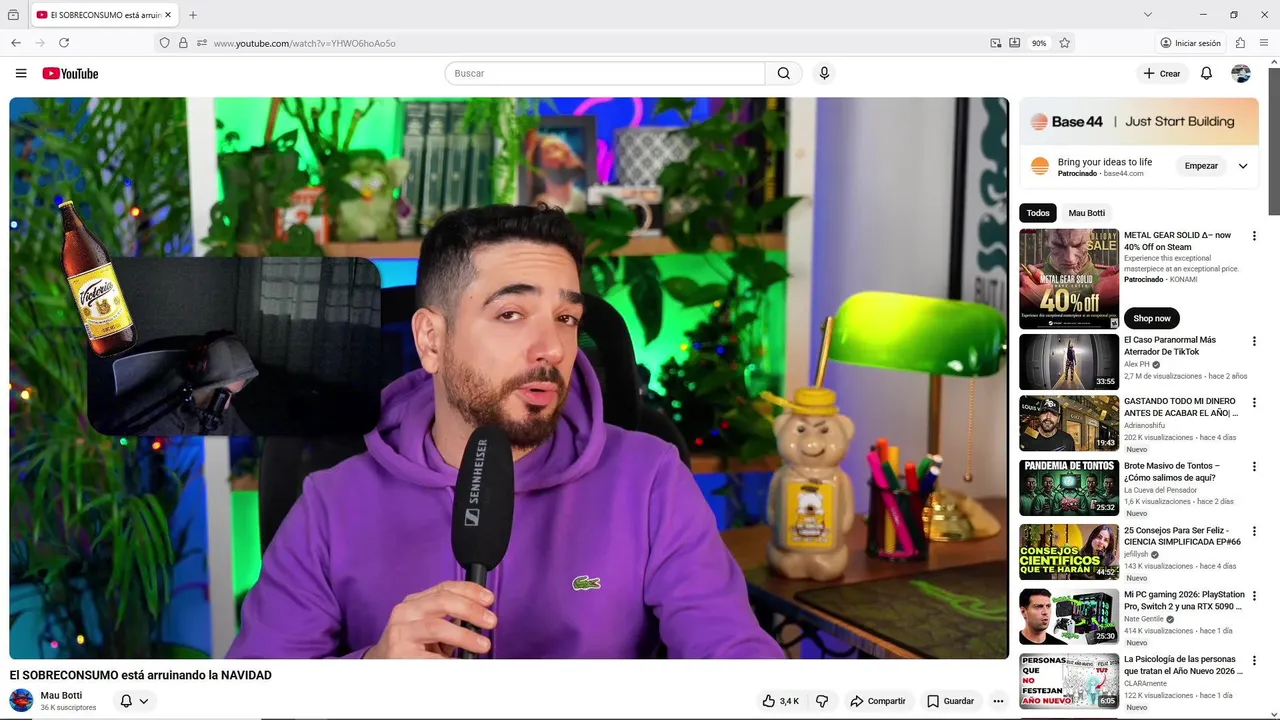
Task: Open the Mau Botti channel avatar
Action: (x=21, y=700)
